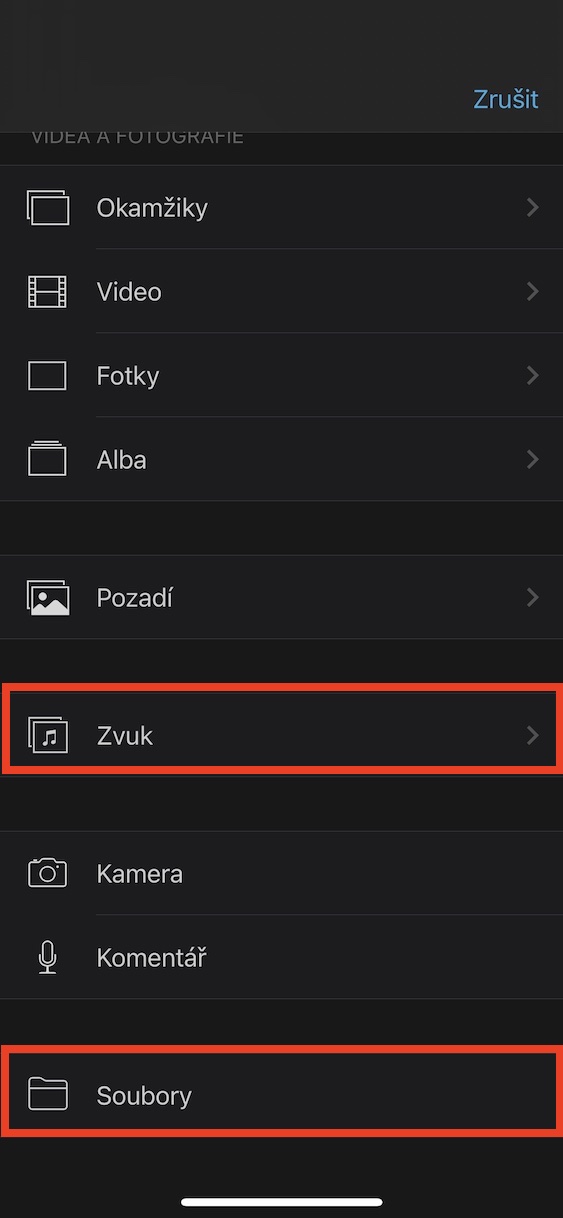Select the Komentář menu entry
The width and height of the screenshot is (563, 1218).
click(281, 957)
